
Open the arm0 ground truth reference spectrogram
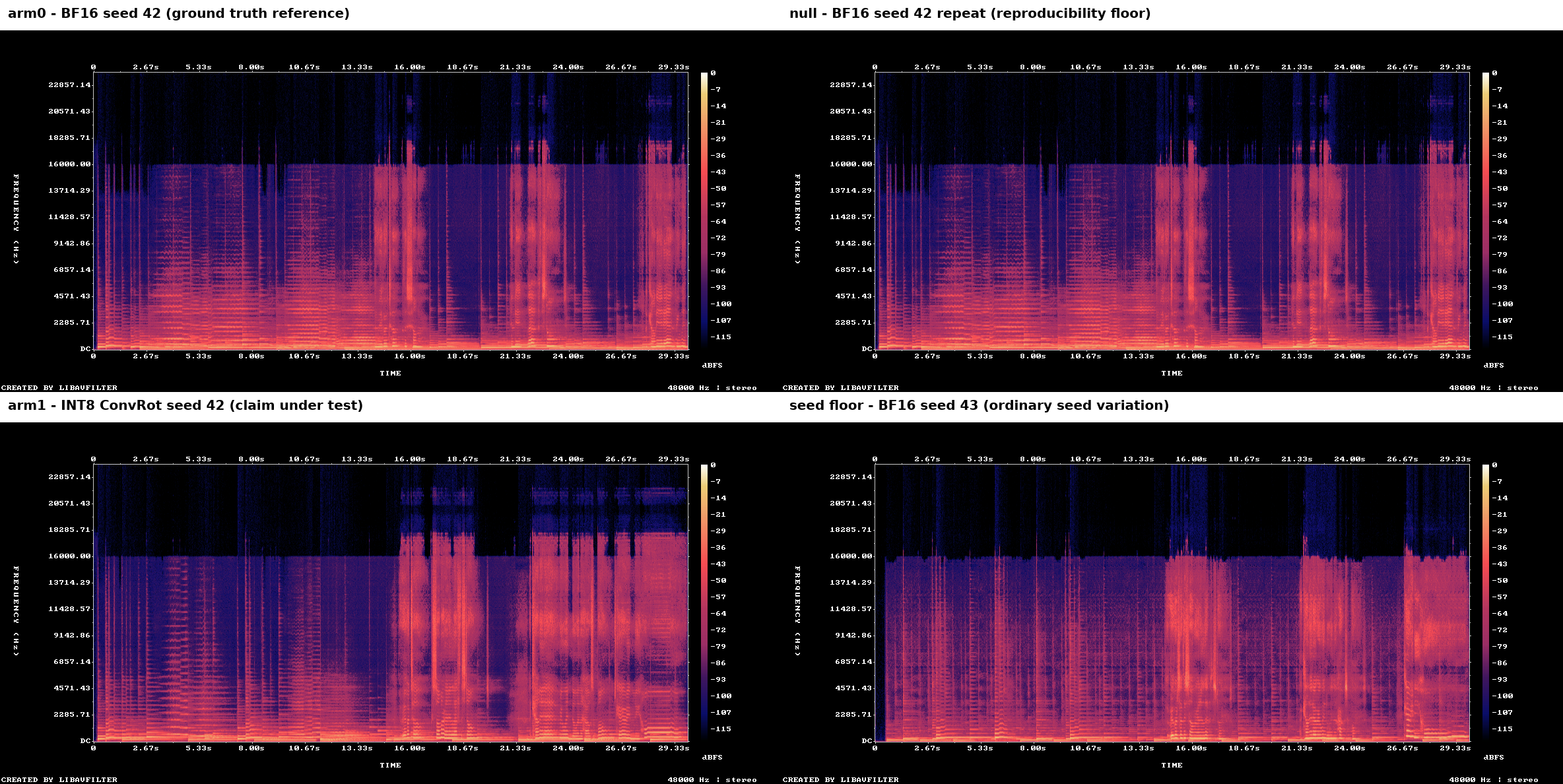[391, 211]
